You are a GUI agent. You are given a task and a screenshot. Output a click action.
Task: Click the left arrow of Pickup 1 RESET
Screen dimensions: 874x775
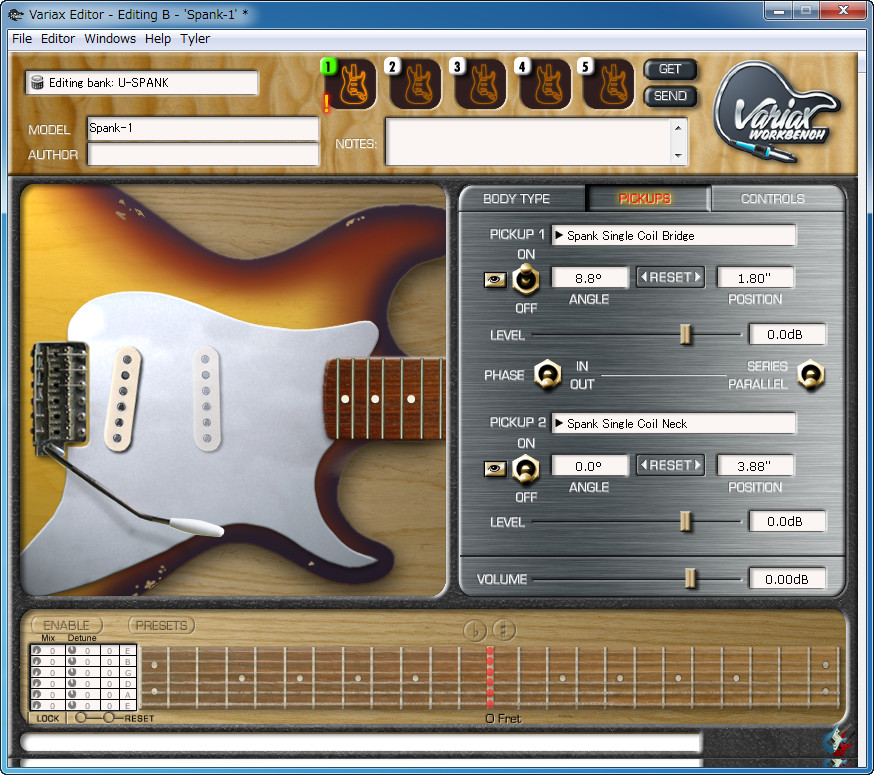[x=644, y=277]
